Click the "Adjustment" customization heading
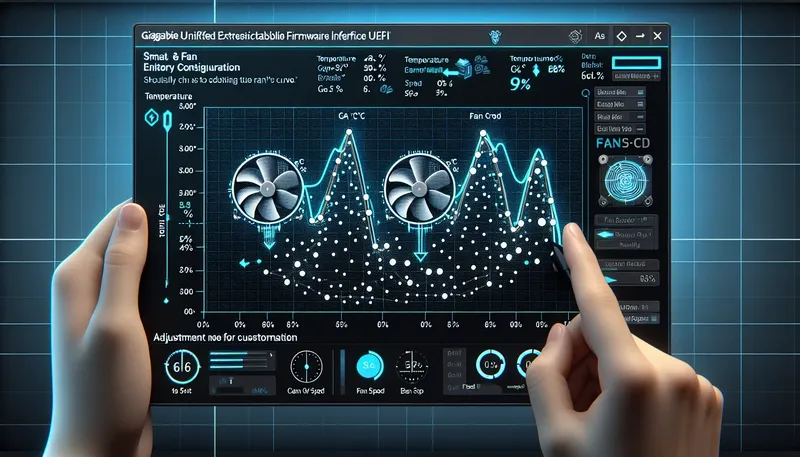800x457 pixels. [x=225, y=338]
